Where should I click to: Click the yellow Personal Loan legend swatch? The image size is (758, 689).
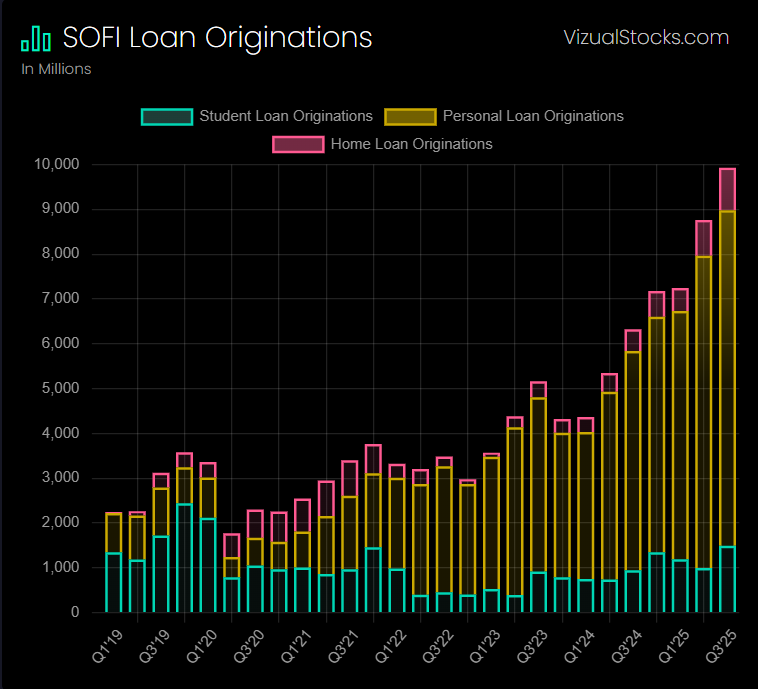point(409,116)
